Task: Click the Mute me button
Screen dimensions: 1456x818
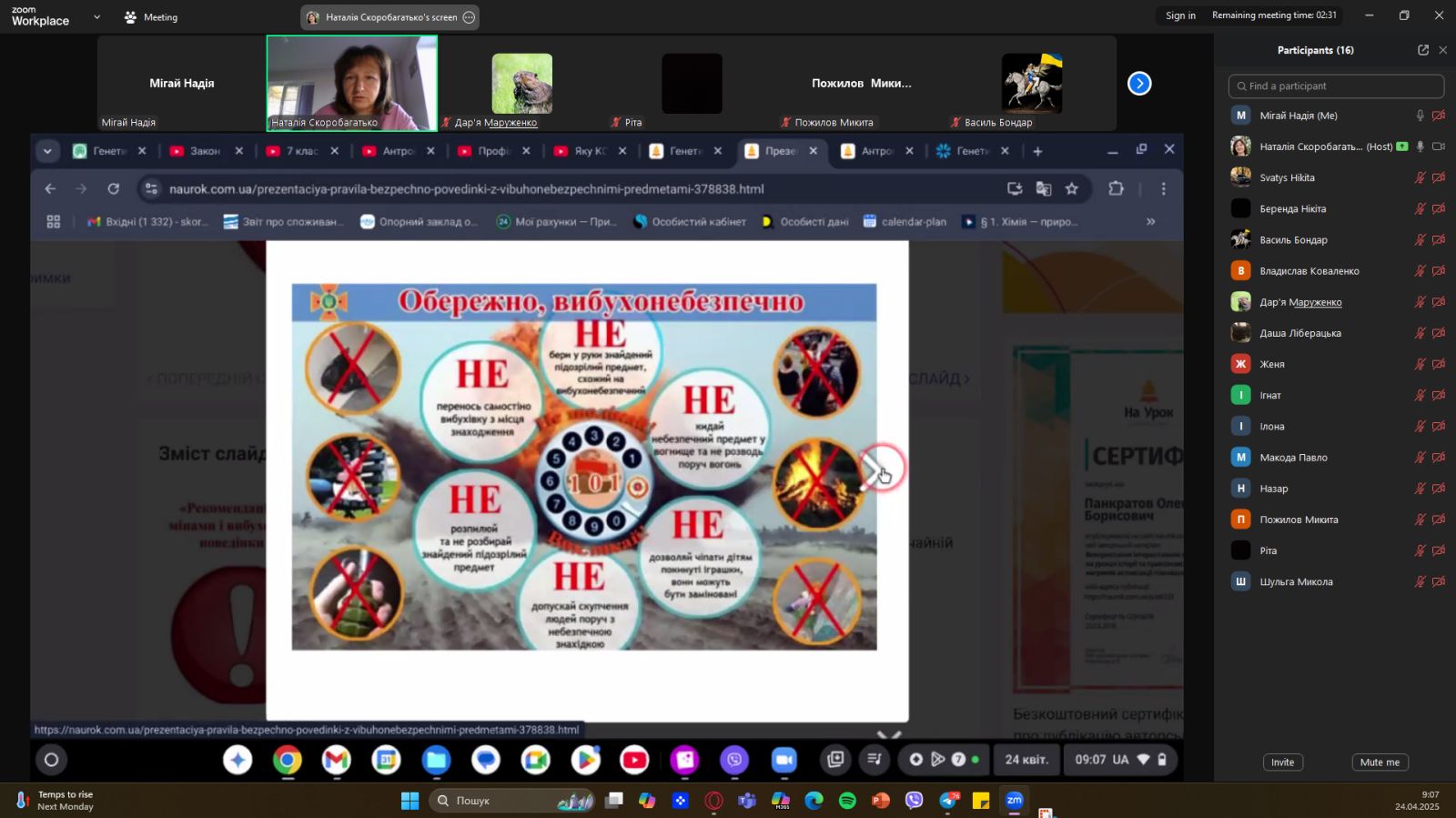Action: [x=1380, y=762]
